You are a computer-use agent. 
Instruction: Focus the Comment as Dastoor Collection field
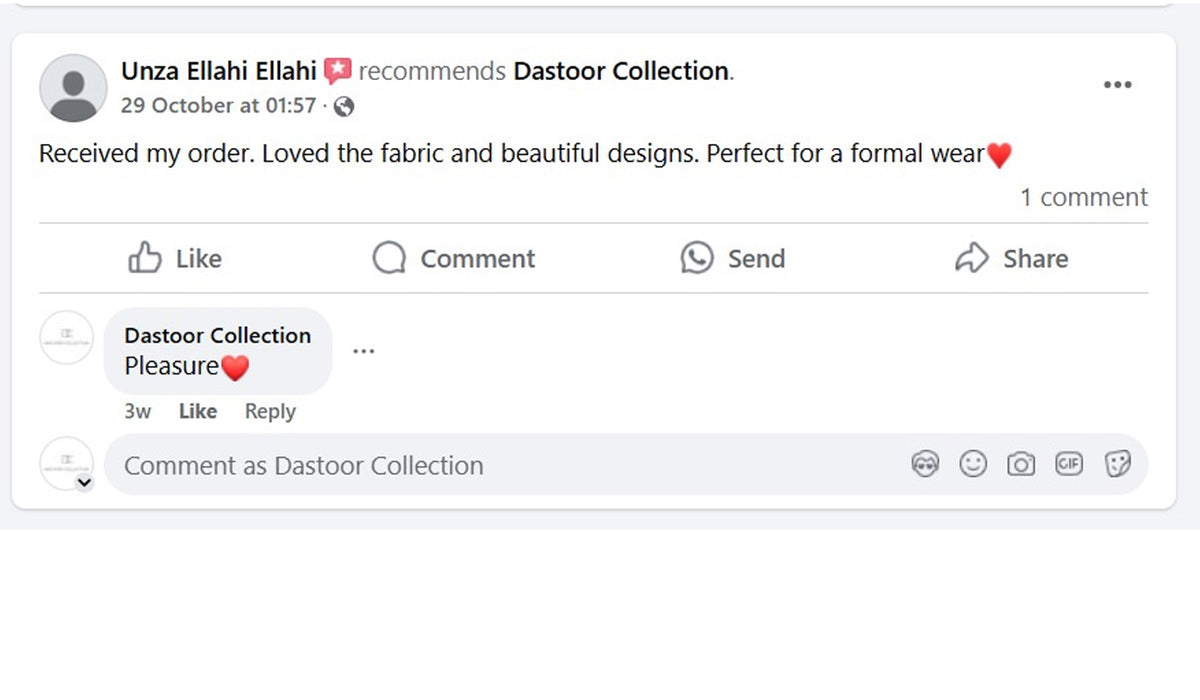500,465
